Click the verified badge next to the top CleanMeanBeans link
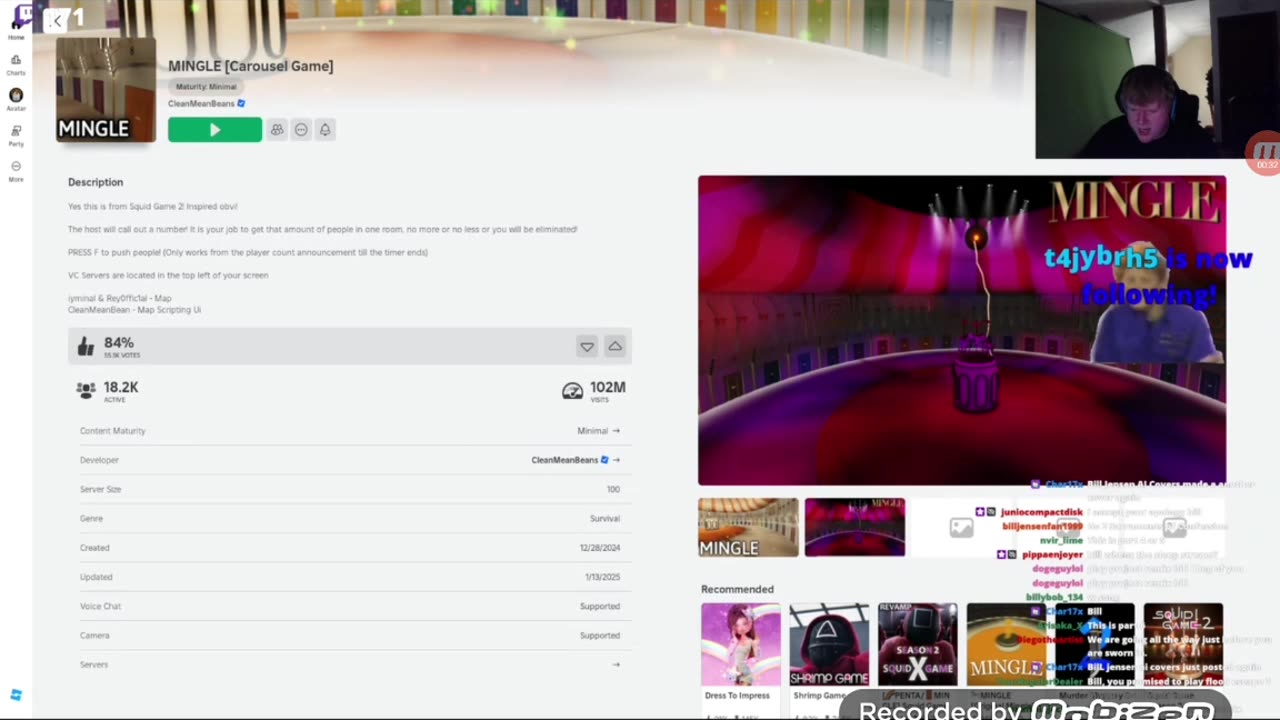Screen dimensions: 1280x720 pyautogui.click(x=241, y=103)
